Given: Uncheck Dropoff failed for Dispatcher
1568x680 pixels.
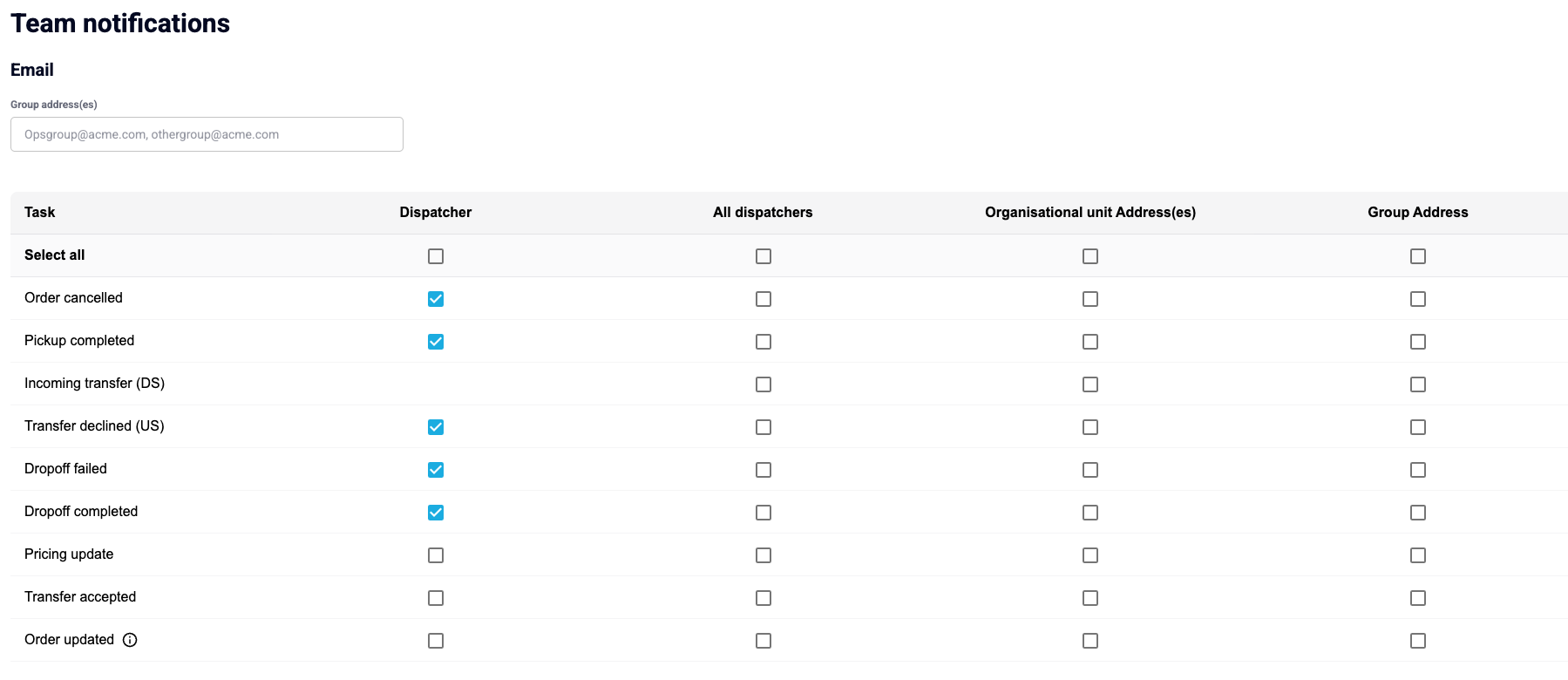Looking at the screenshot, I should (436, 470).
